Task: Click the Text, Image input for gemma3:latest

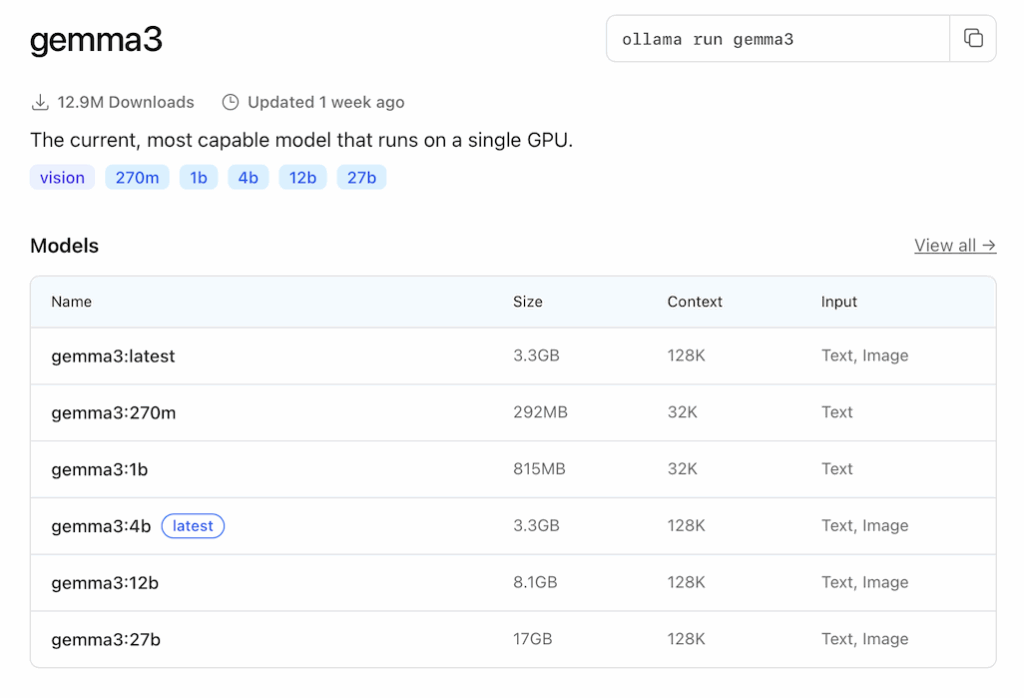Action: [x=865, y=355]
